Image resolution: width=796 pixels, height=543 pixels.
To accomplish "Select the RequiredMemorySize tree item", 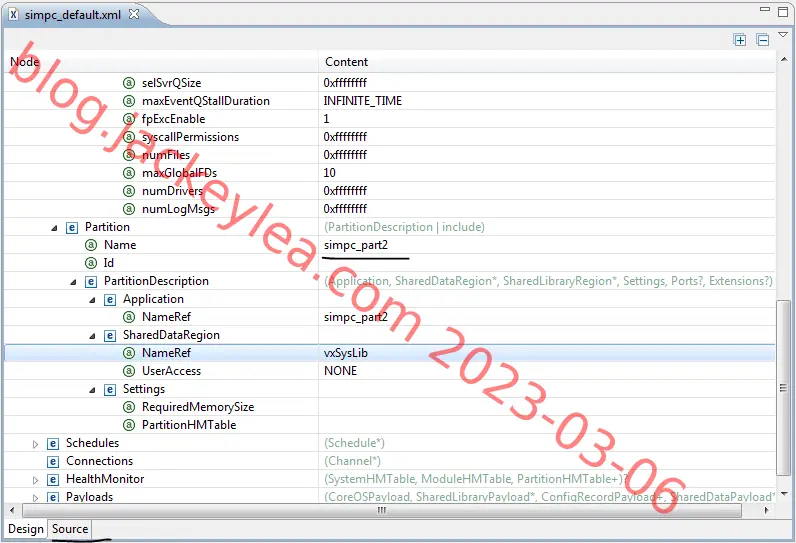I will [198, 407].
